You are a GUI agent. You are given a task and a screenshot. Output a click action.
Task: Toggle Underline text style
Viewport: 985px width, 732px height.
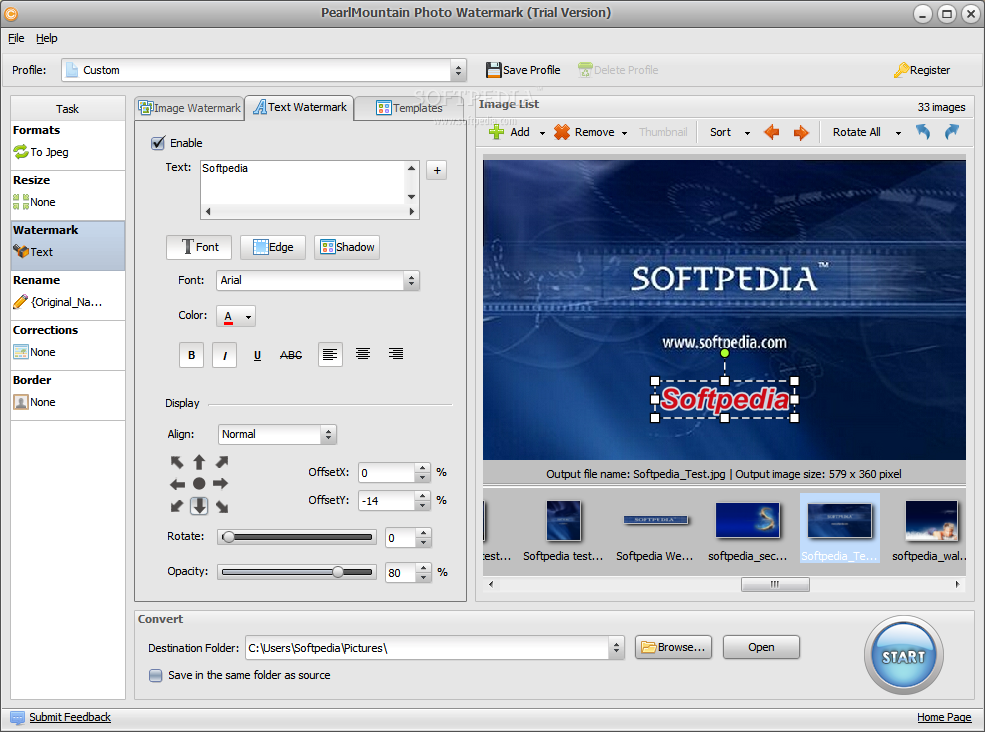[x=258, y=355]
